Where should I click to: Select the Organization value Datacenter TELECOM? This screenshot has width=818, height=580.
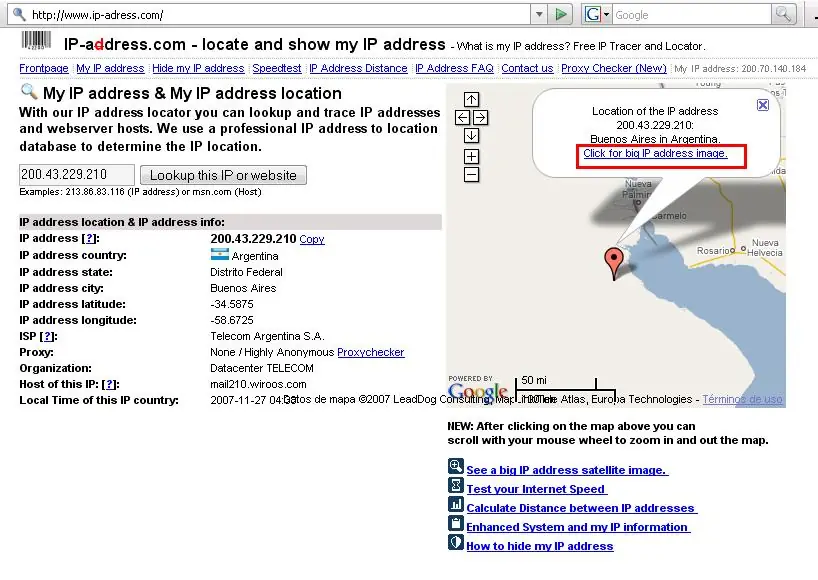(x=262, y=368)
